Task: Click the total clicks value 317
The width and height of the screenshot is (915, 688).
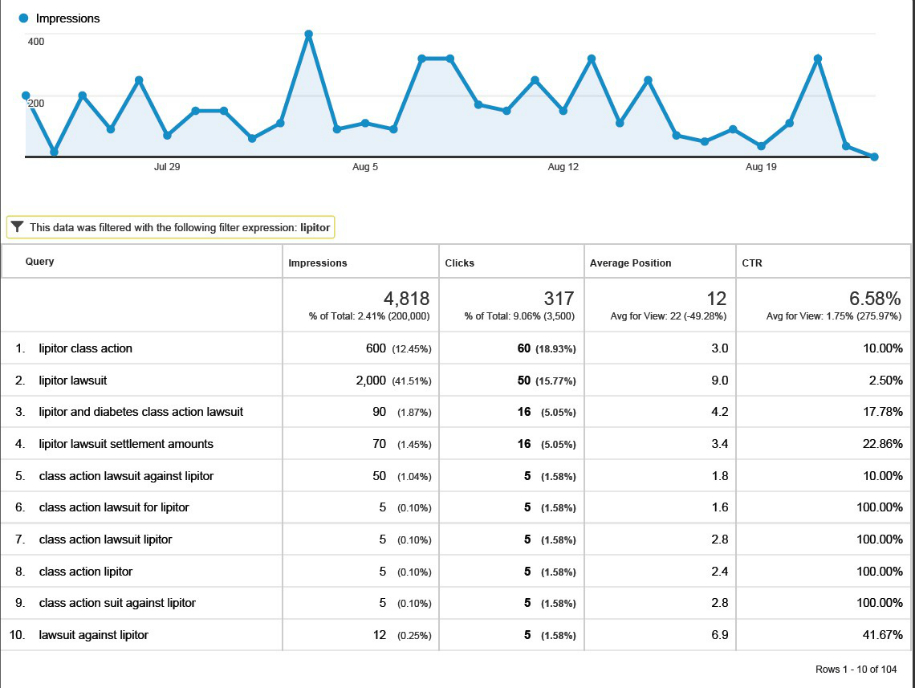Action: (559, 299)
